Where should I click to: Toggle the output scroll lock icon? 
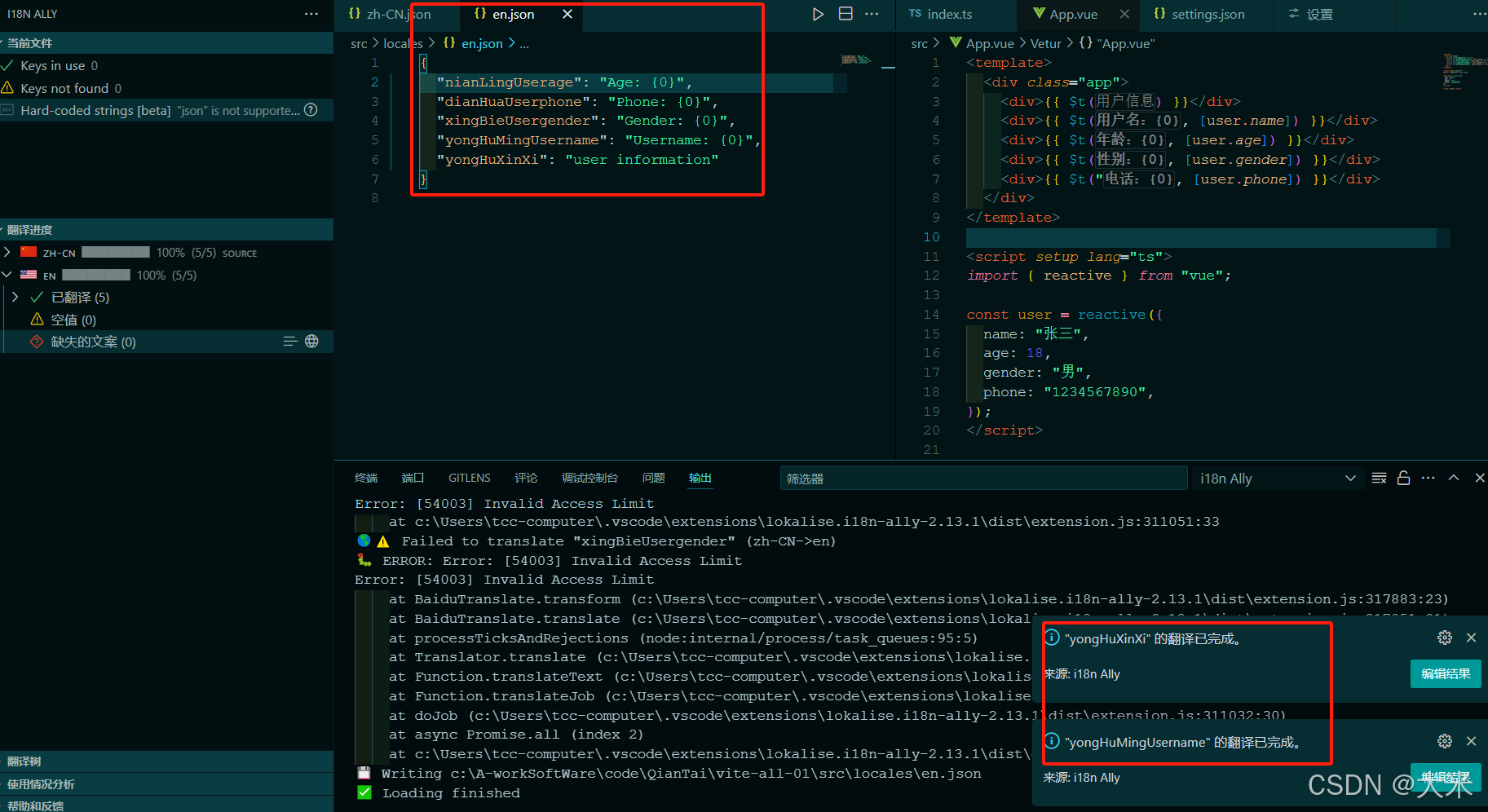coord(1403,478)
